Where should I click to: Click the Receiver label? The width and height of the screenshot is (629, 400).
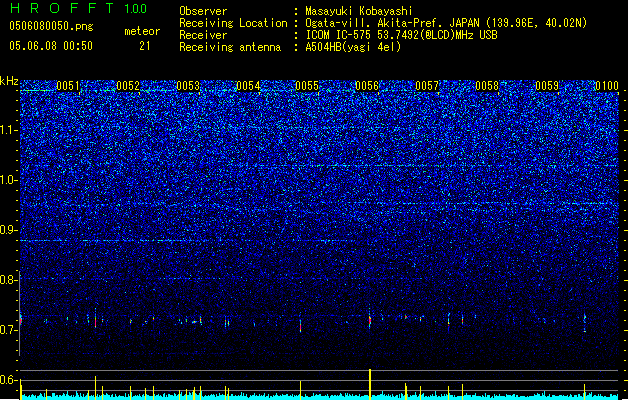203,35
